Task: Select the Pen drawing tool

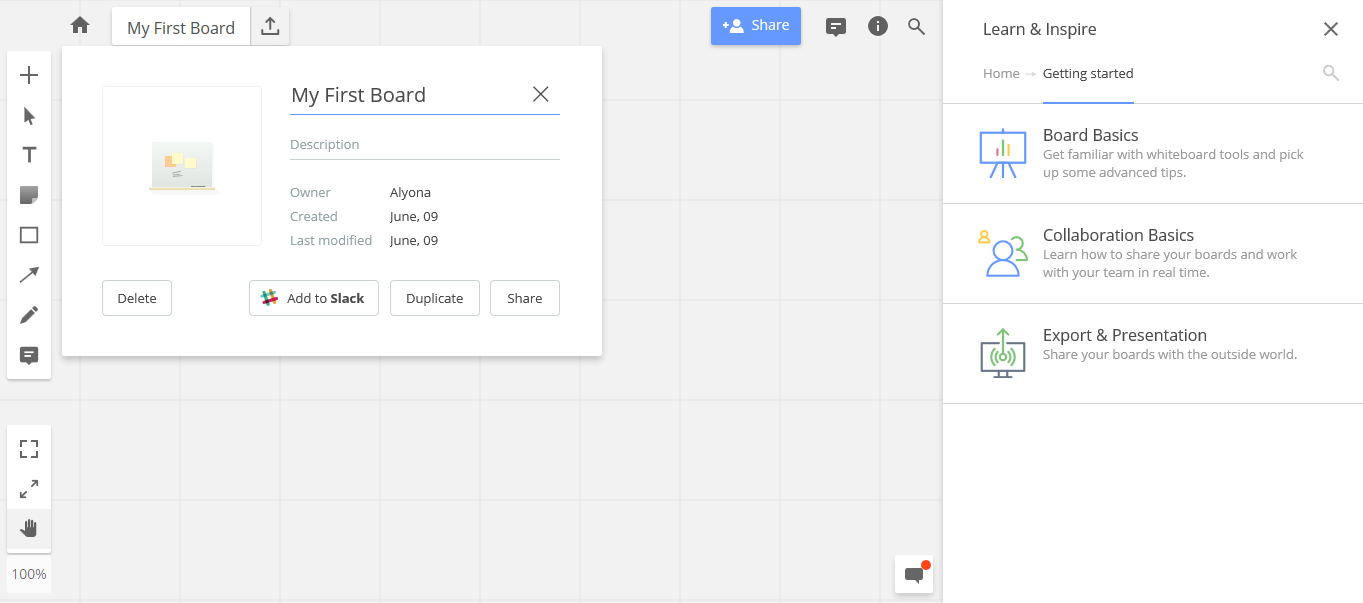Action: click(29, 315)
